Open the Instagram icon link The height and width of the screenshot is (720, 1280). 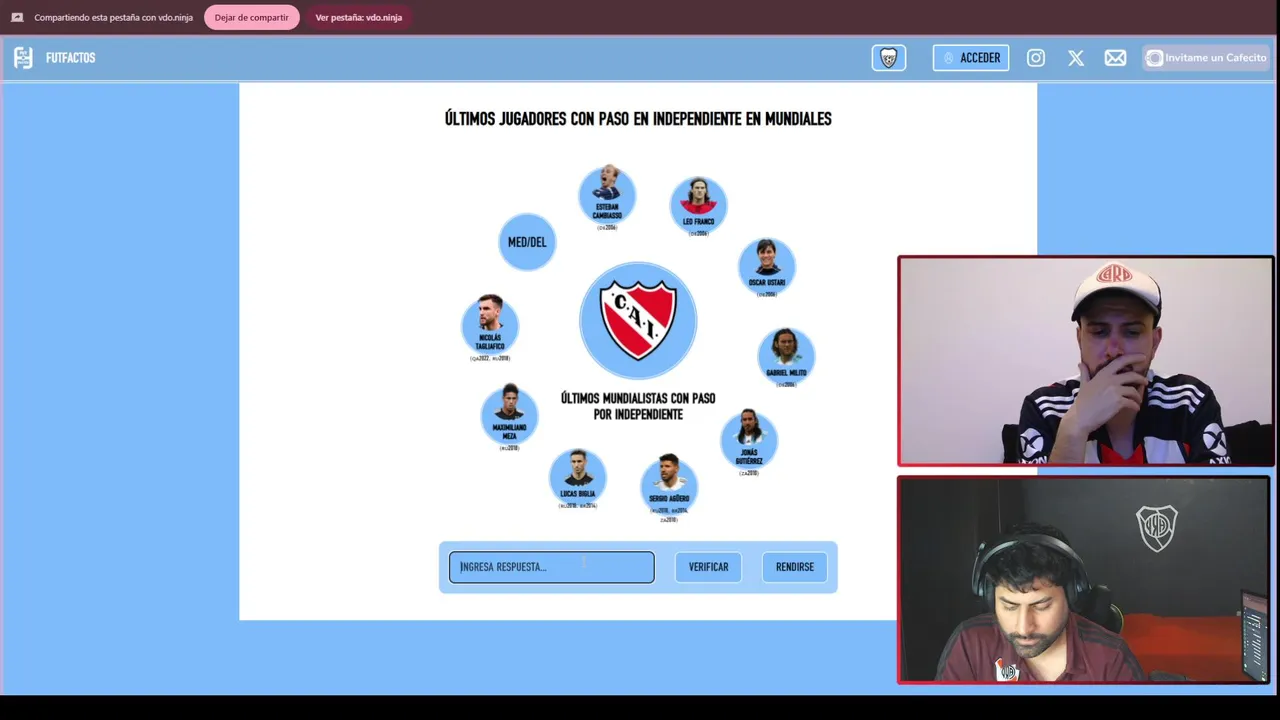click(1036, 58)
